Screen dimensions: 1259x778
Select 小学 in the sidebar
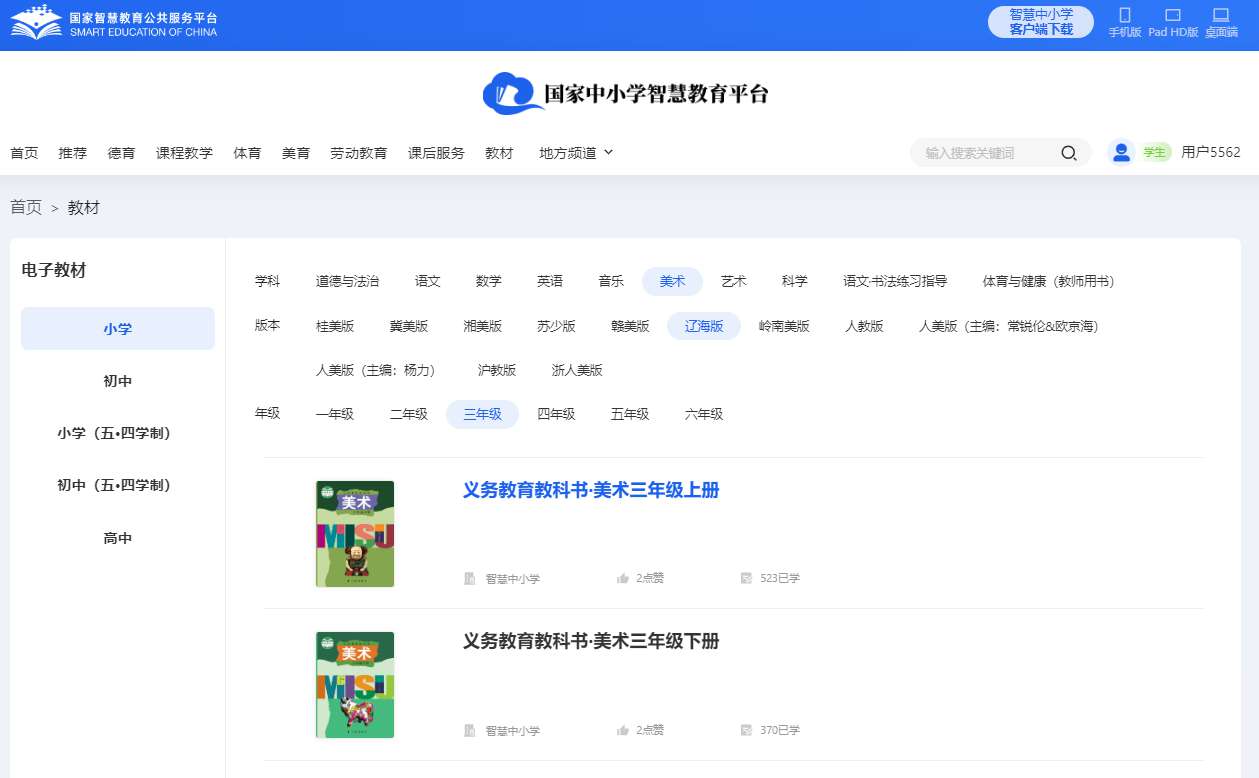(118, 329)
